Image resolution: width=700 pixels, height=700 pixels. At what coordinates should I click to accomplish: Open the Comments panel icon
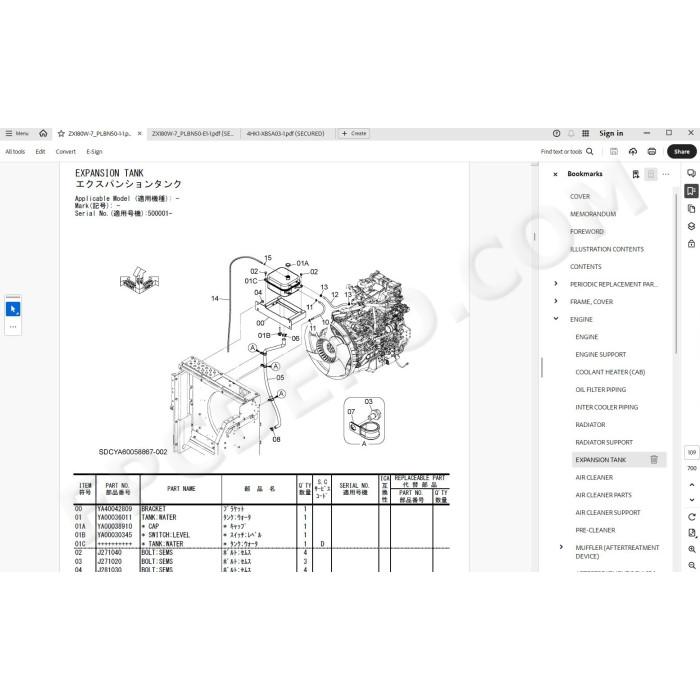tap(692, 174)
